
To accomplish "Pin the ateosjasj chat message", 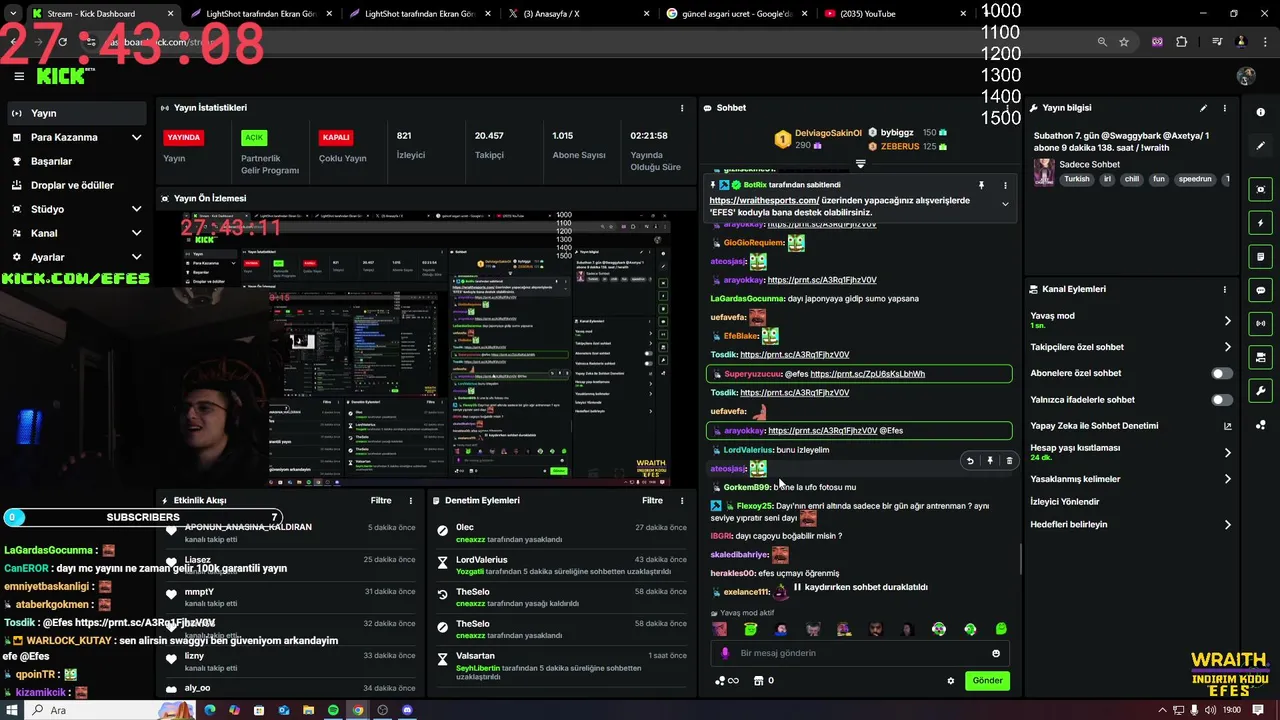I will tap(990, 461).
